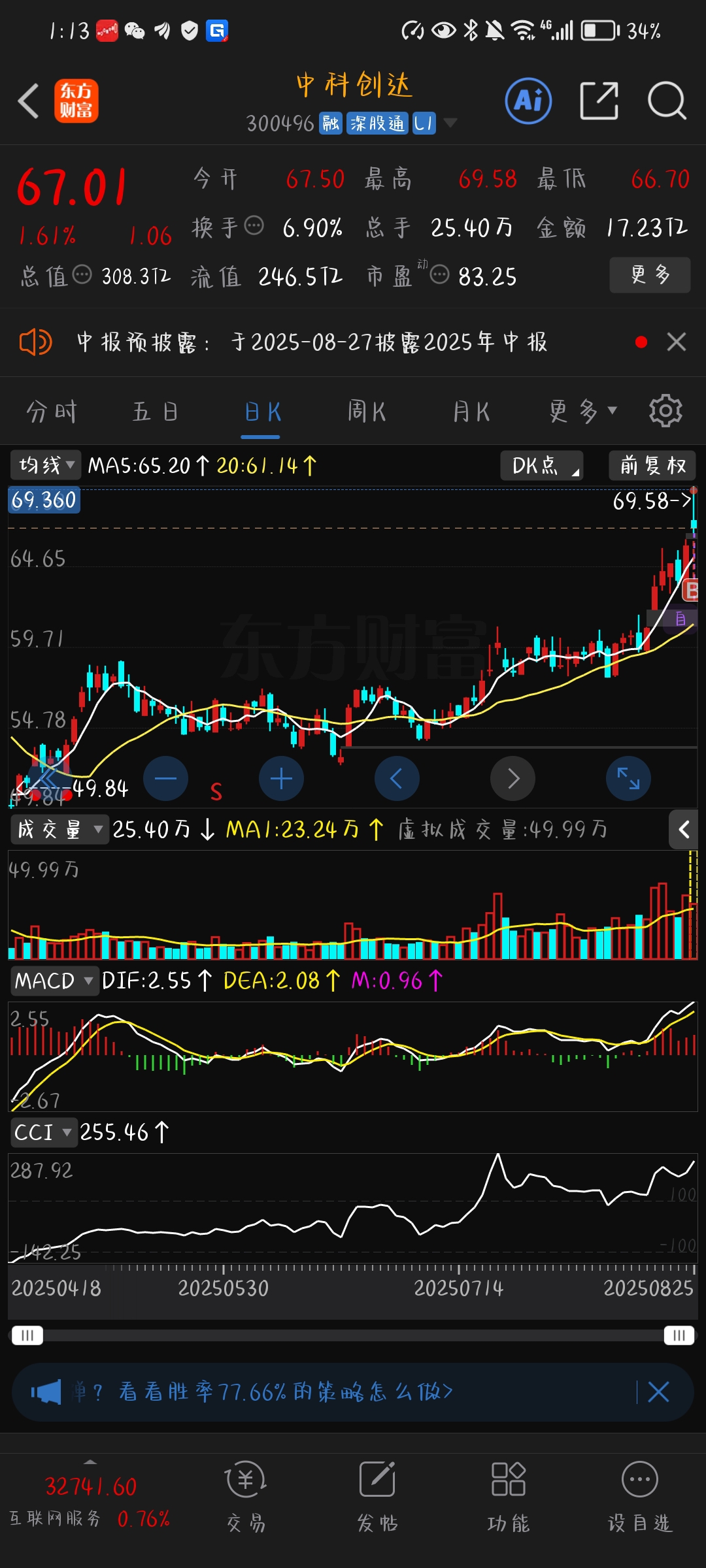
Task: Tap the B buy signal marker
Action: (690, 591)
